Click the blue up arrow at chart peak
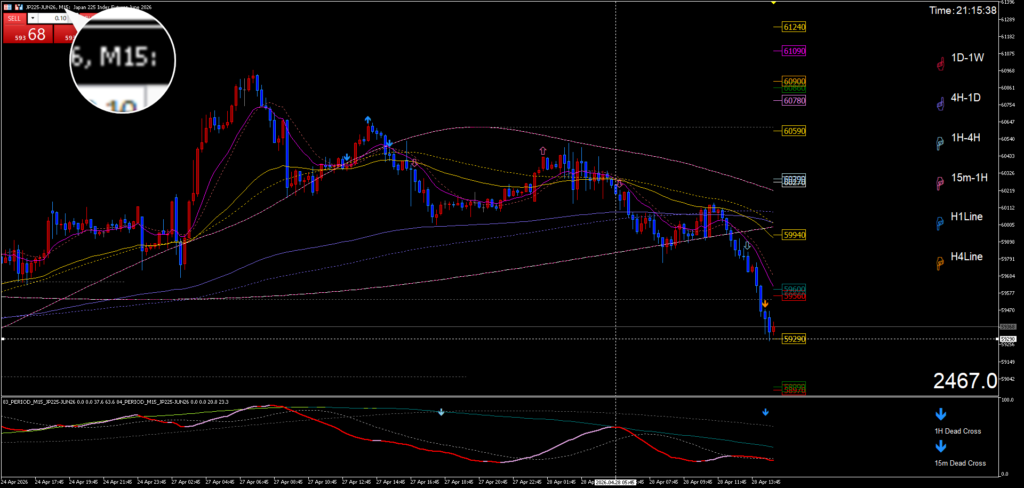This screenshot has width=1024, height=488. (x=368, y=119)
